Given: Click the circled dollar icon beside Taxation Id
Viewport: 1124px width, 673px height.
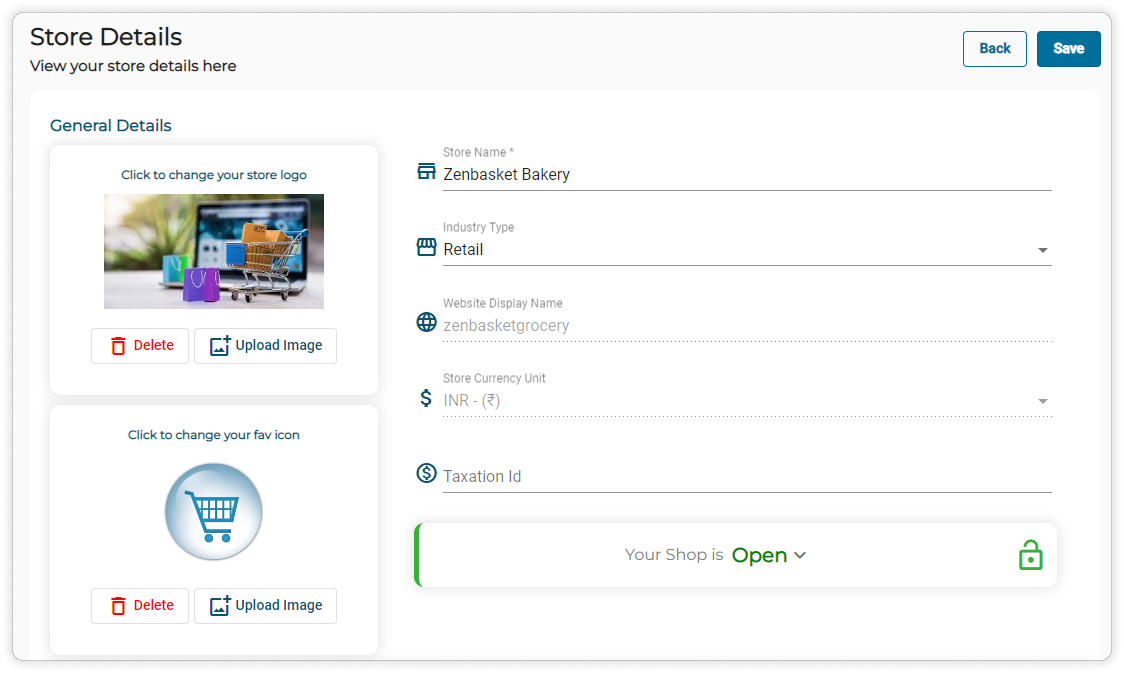Looking at the screenshot, I should (x=427, y=474).
